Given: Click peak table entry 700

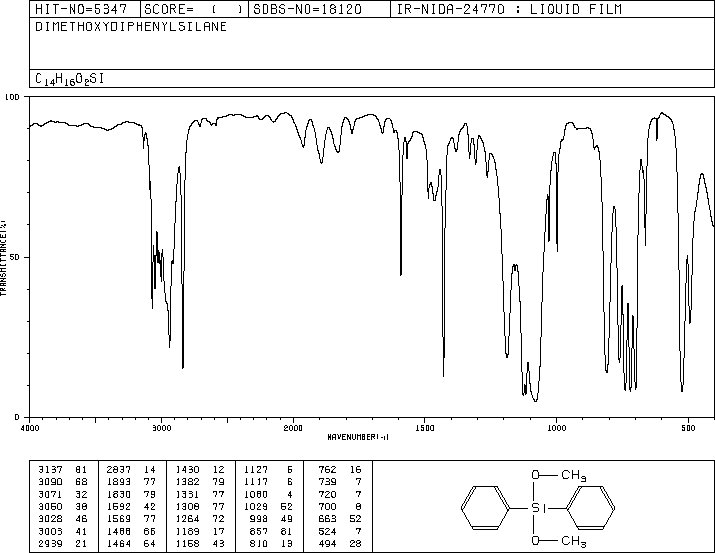Looking at the screenshot, I should coord(327,506).
